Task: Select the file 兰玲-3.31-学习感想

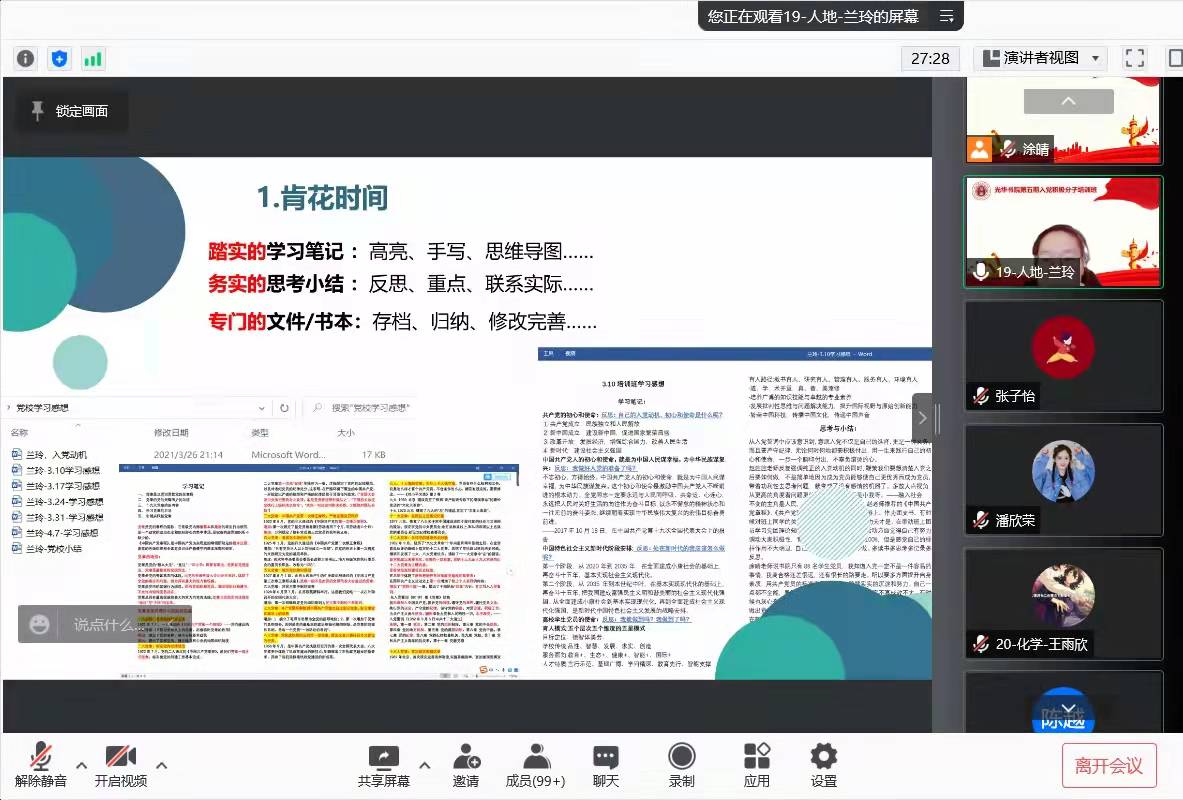Action: [x=57, y=517]
